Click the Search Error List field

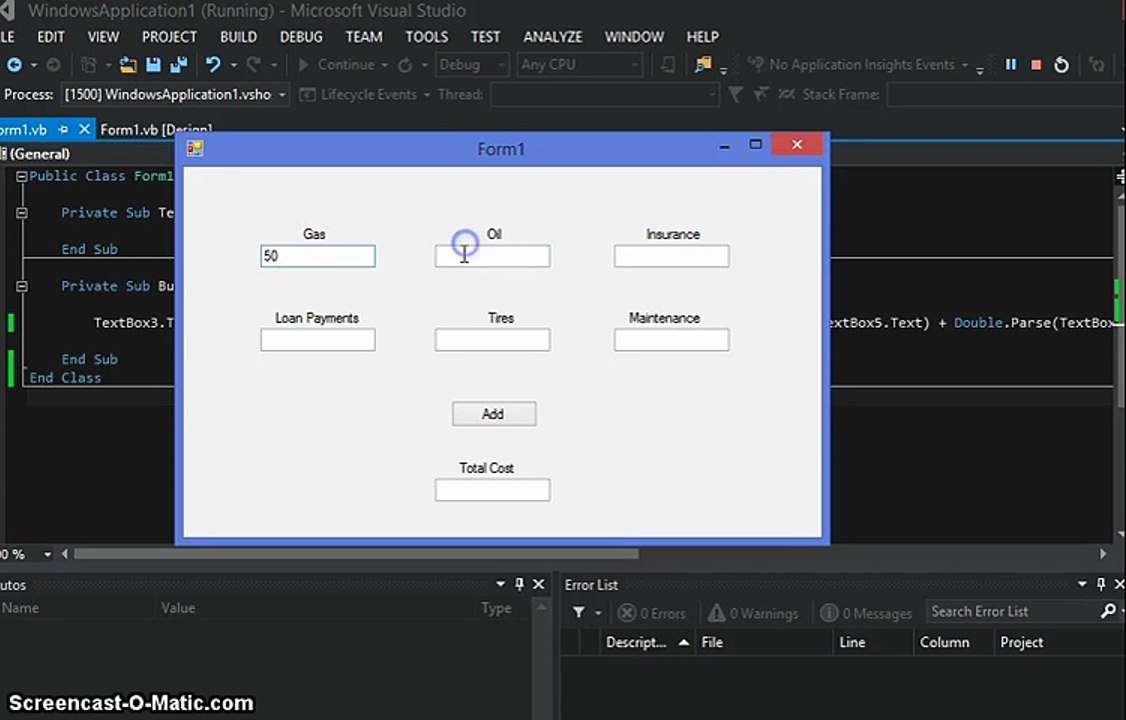click(x=1013, y=612)
